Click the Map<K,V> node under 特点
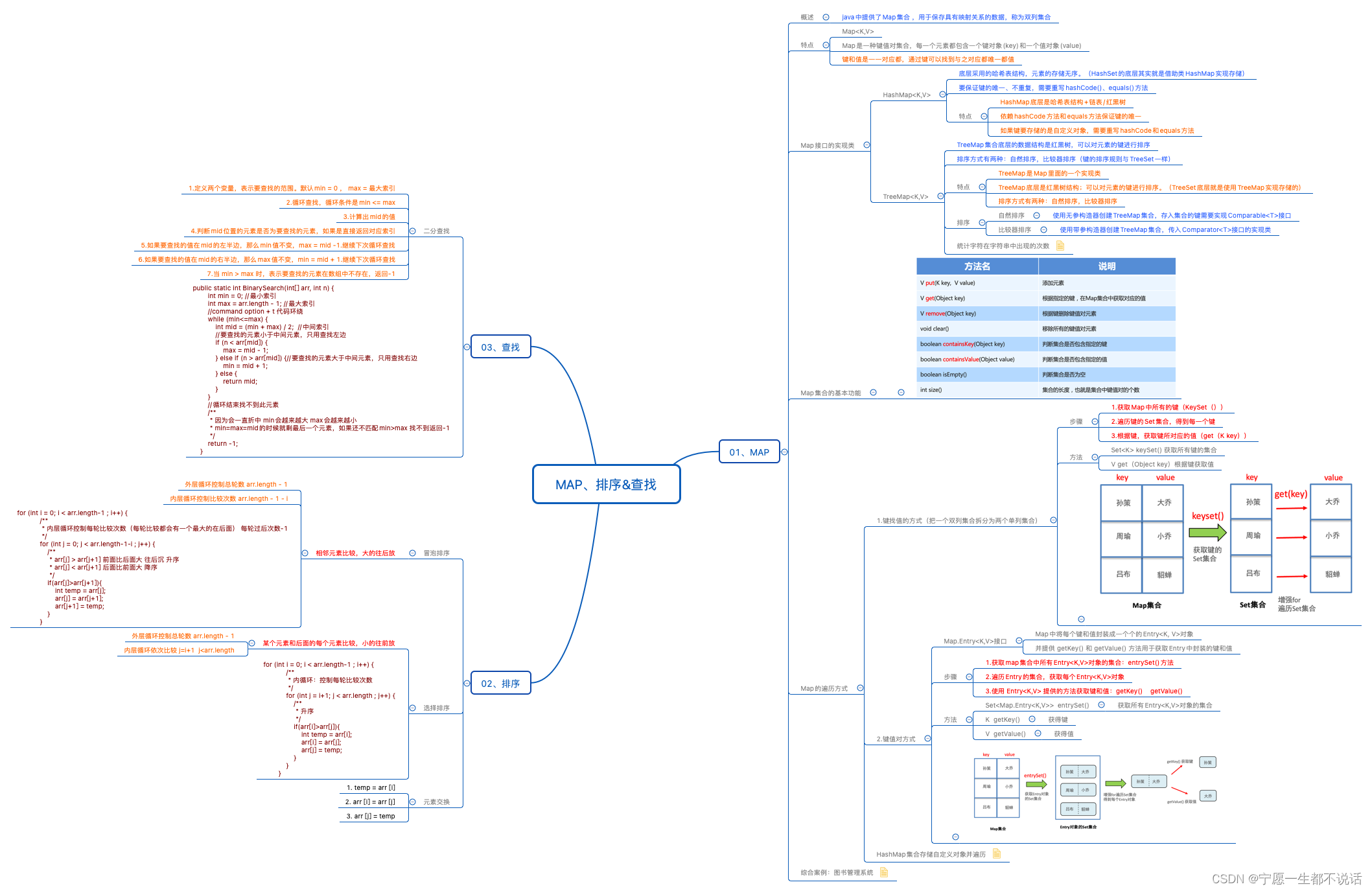 [x=857, y=31]
